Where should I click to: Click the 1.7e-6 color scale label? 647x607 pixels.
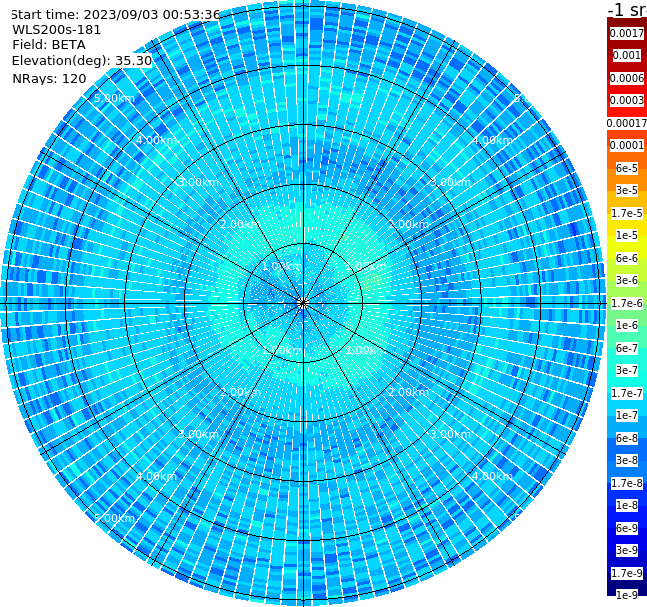pyautogui.click(x=627, y=303)
